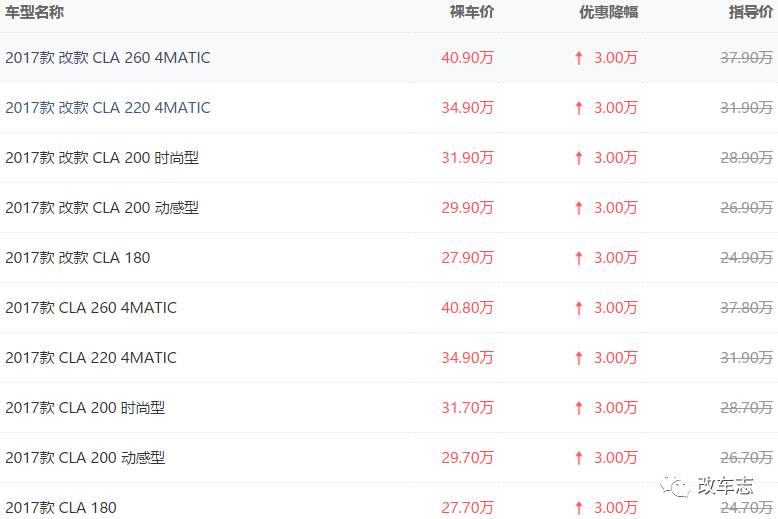The width and height of the screenshot is (778, 519).
Task: Open 2017款 改款 CLA 200 动感型 model
Action: click(102, 208)
